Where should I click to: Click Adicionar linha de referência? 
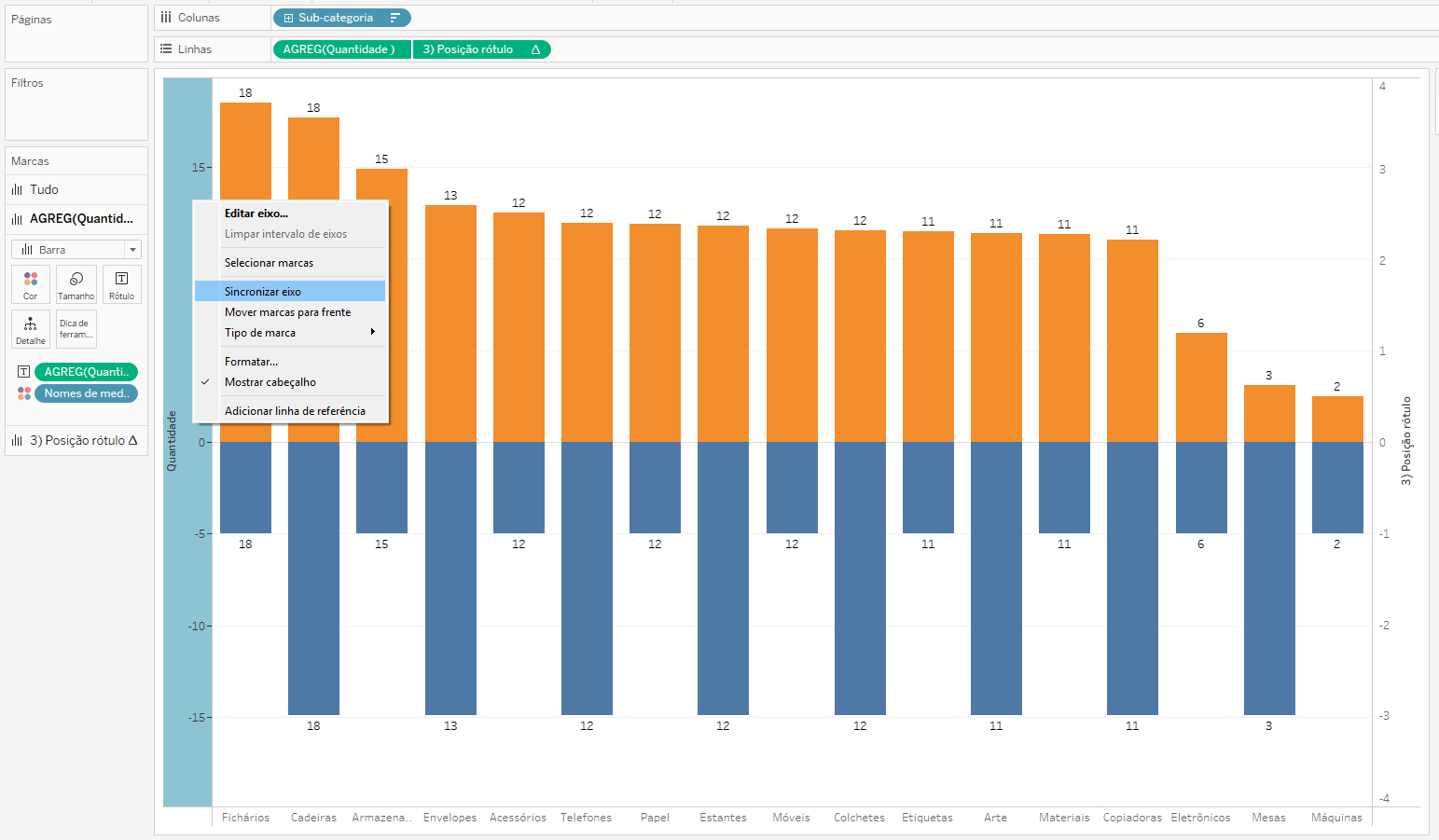[295, 411]
